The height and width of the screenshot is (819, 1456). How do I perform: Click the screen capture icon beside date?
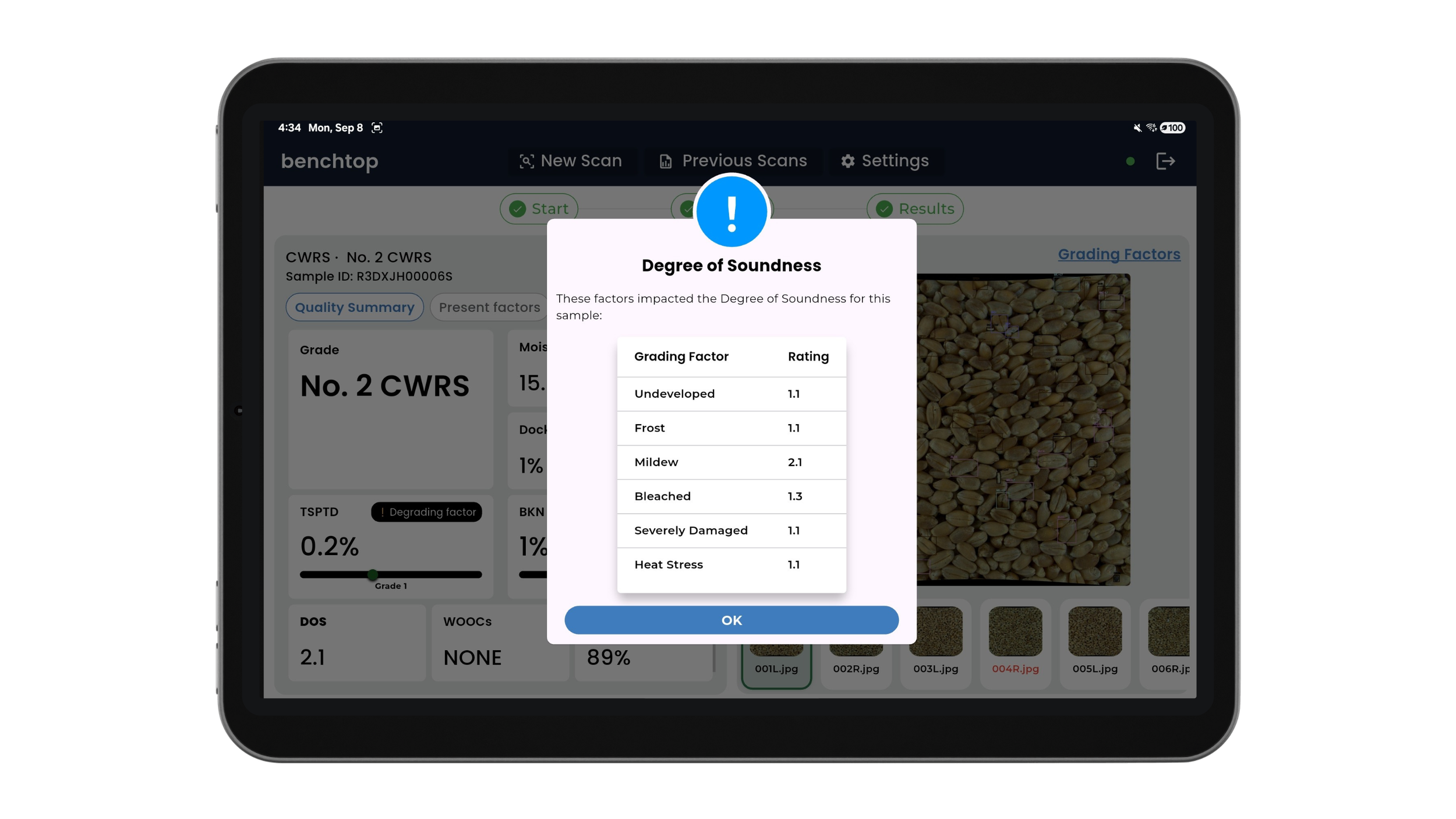[377, 128]
